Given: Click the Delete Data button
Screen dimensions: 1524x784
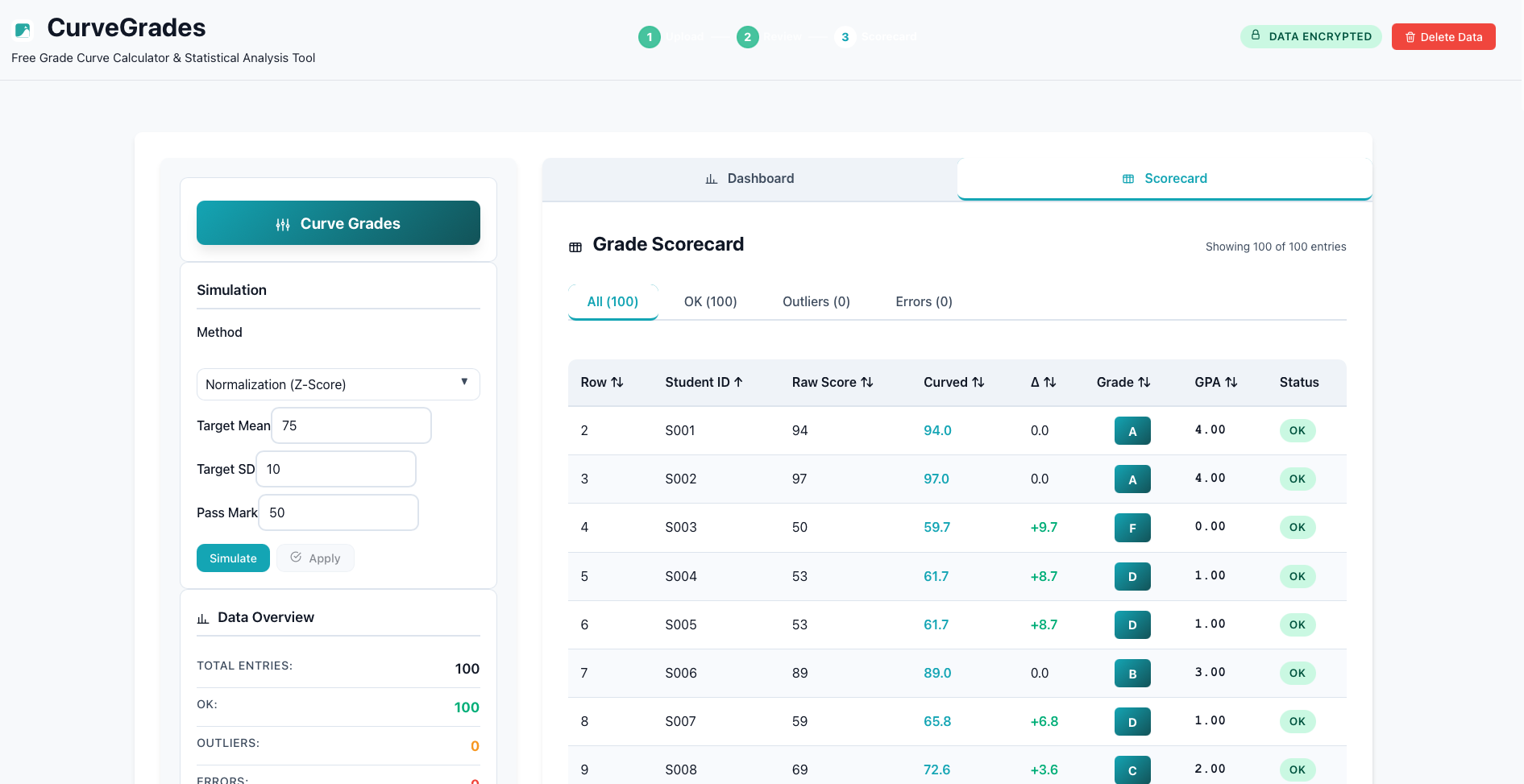Looking at the screenshot, I should click(1443, 37).
